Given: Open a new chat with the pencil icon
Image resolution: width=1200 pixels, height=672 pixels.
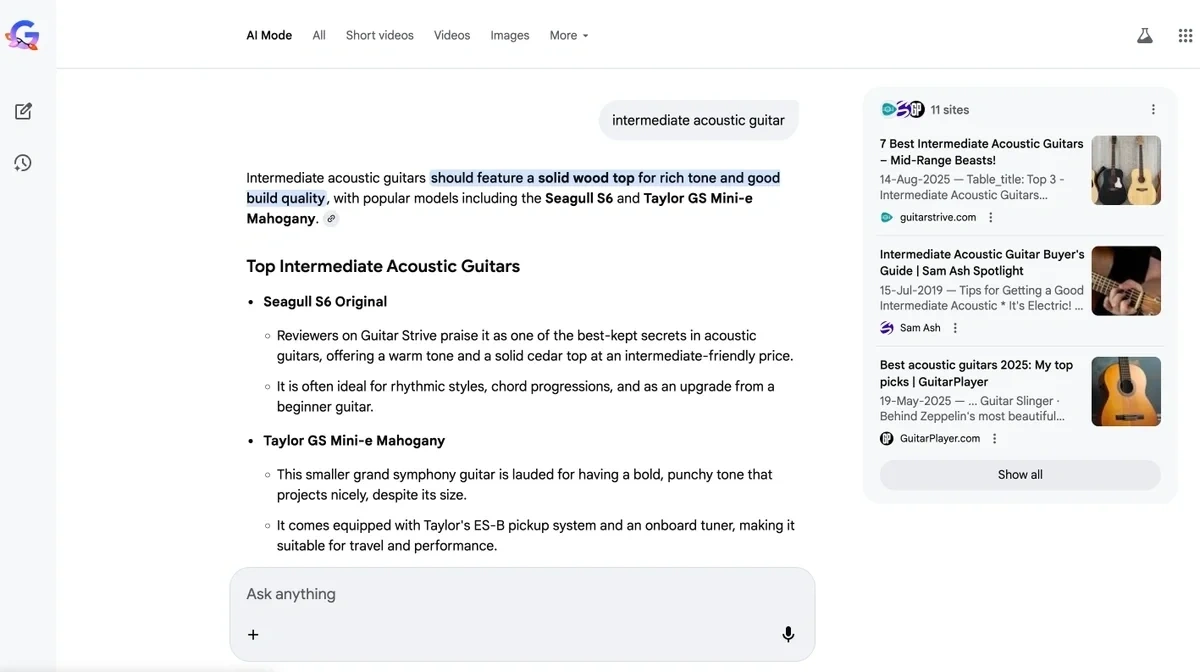Looking at the screenshot, I should (x=24, y=111).
